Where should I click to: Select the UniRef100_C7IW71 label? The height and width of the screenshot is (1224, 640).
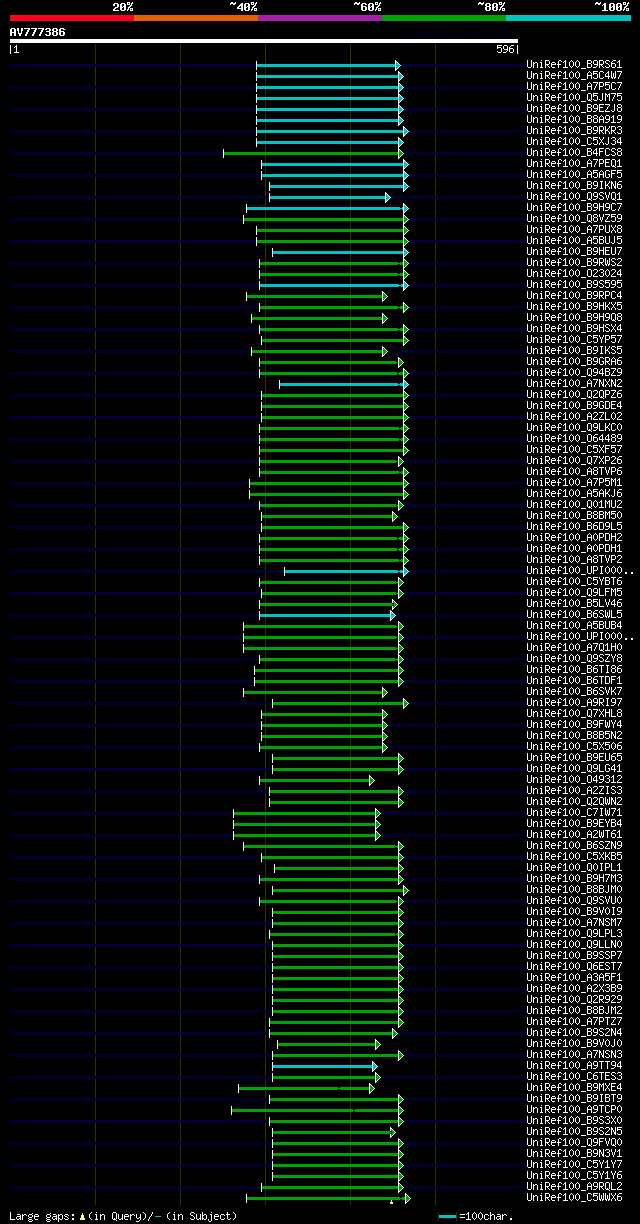tap(574, 812)
